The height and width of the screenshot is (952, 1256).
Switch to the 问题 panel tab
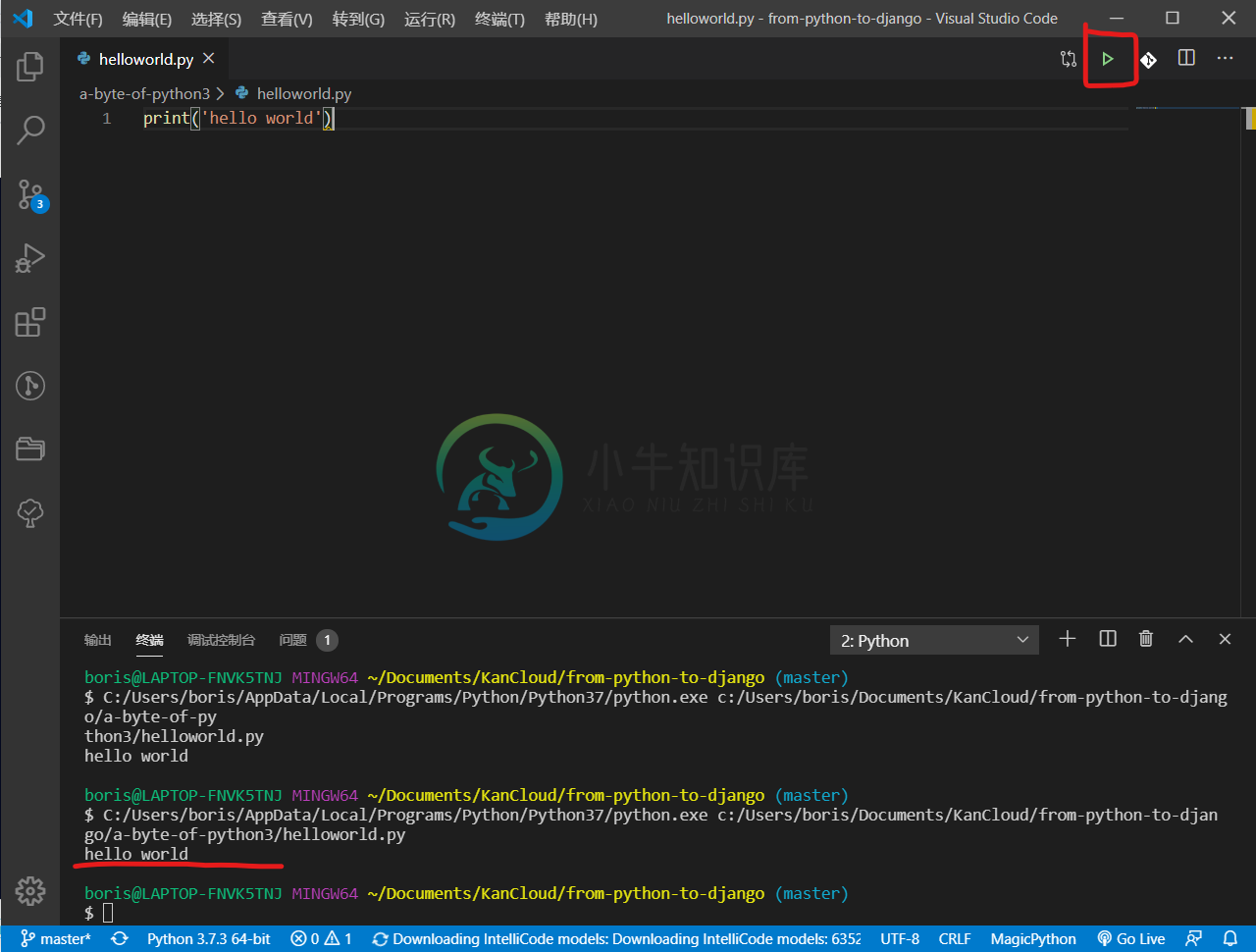tap(308, 640)
